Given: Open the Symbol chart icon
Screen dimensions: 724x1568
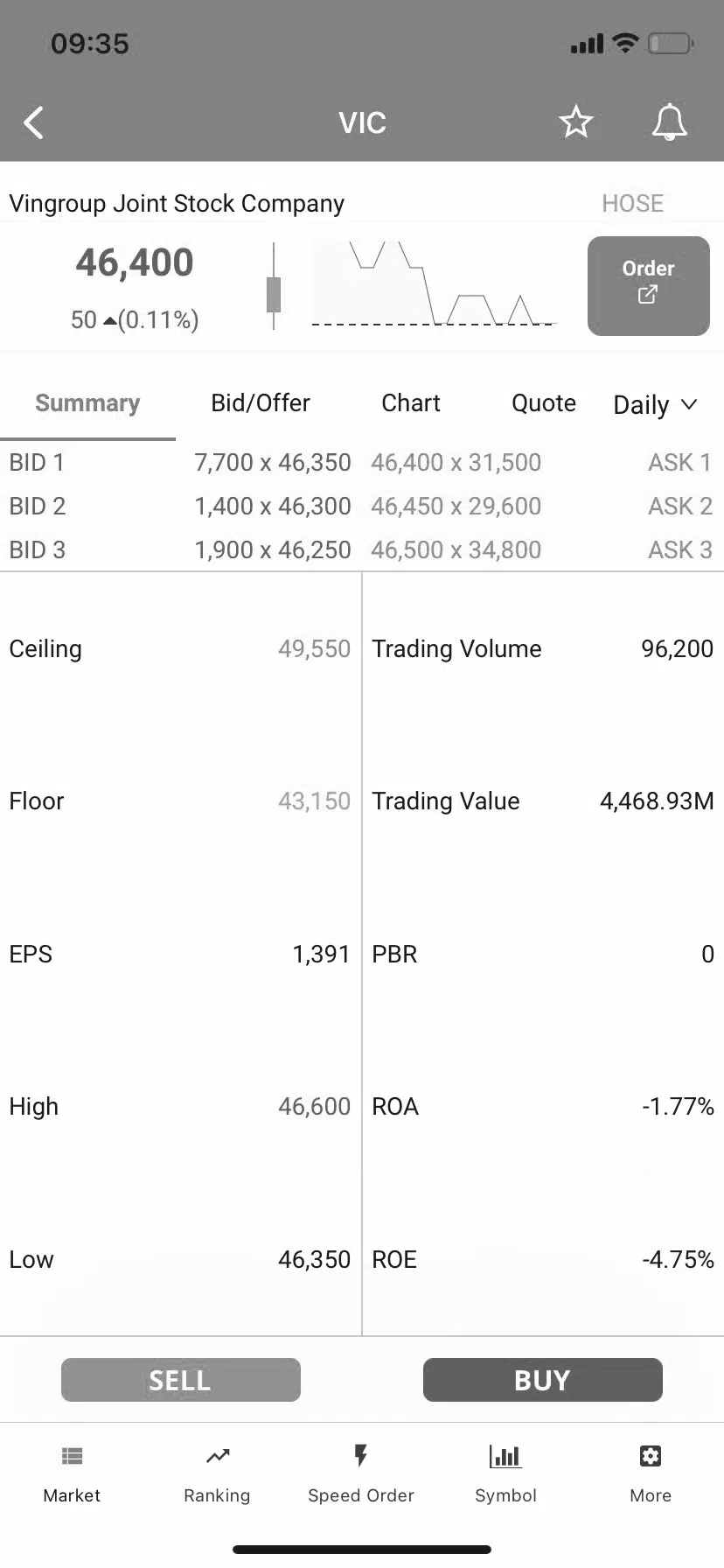Looking at the screenshot, I should click(x=505, y=1457).
